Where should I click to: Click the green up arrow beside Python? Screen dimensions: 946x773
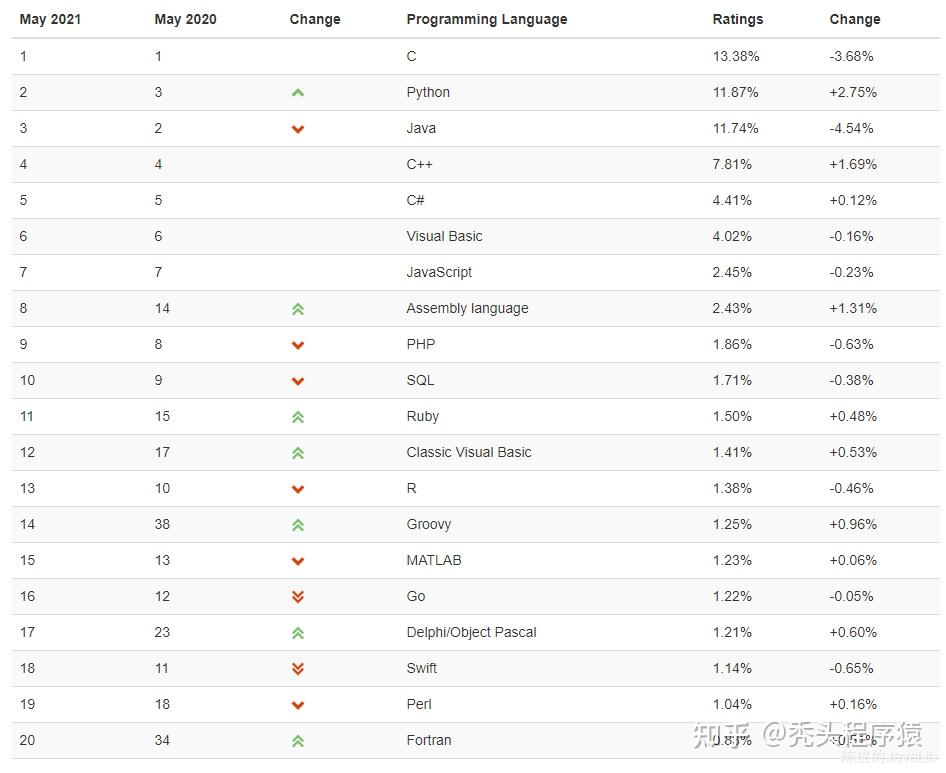pos(297,93)
